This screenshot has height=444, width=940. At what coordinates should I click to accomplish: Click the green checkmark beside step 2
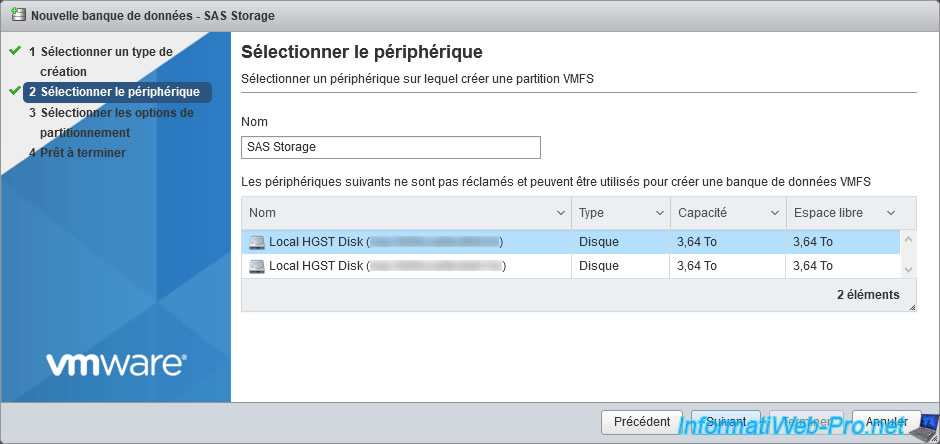15,91
